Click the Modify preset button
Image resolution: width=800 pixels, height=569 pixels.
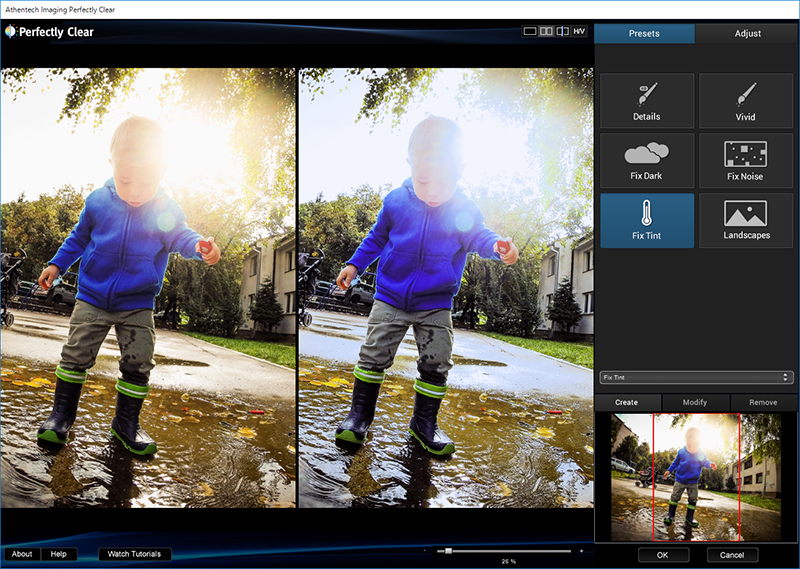pos(695,402)
